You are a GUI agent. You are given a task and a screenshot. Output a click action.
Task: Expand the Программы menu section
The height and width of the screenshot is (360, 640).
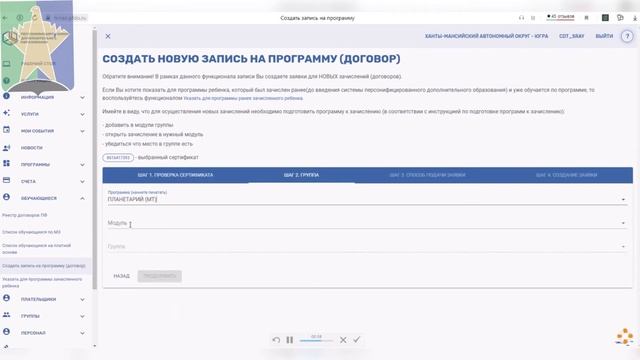82,165
